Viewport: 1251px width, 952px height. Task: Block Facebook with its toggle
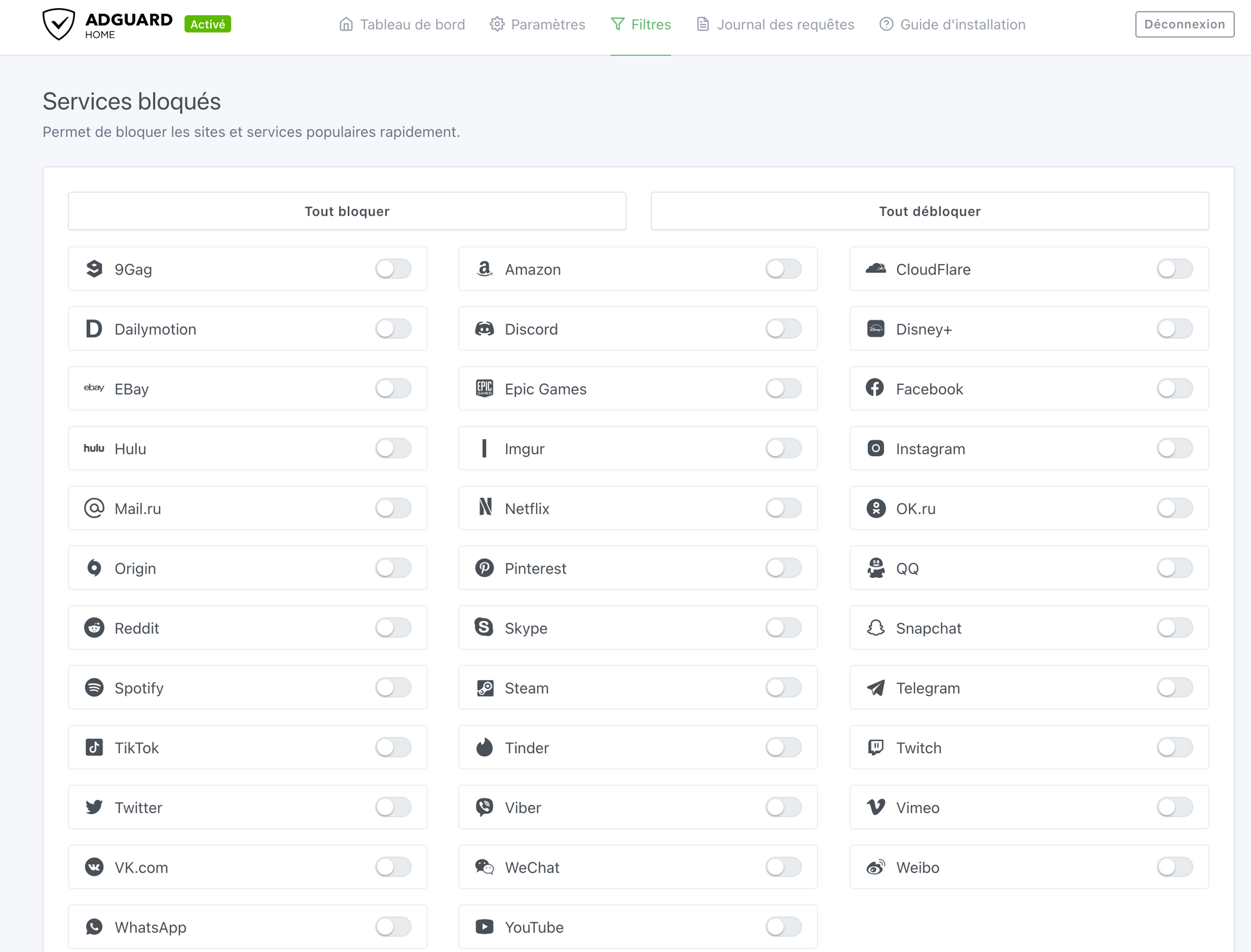[1175, 388]
